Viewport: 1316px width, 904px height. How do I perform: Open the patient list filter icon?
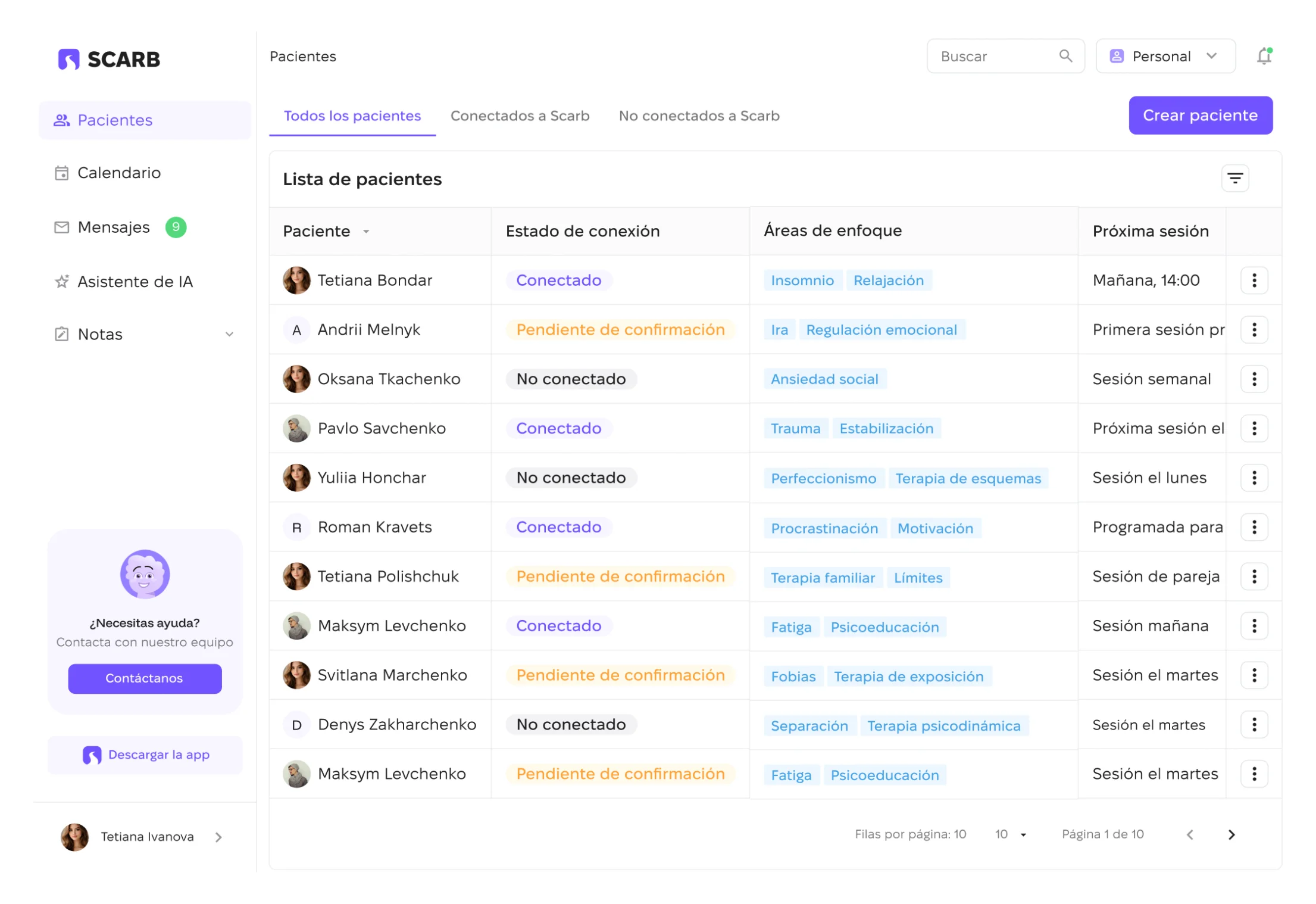pyautogui.click(x=1235, y=178)
